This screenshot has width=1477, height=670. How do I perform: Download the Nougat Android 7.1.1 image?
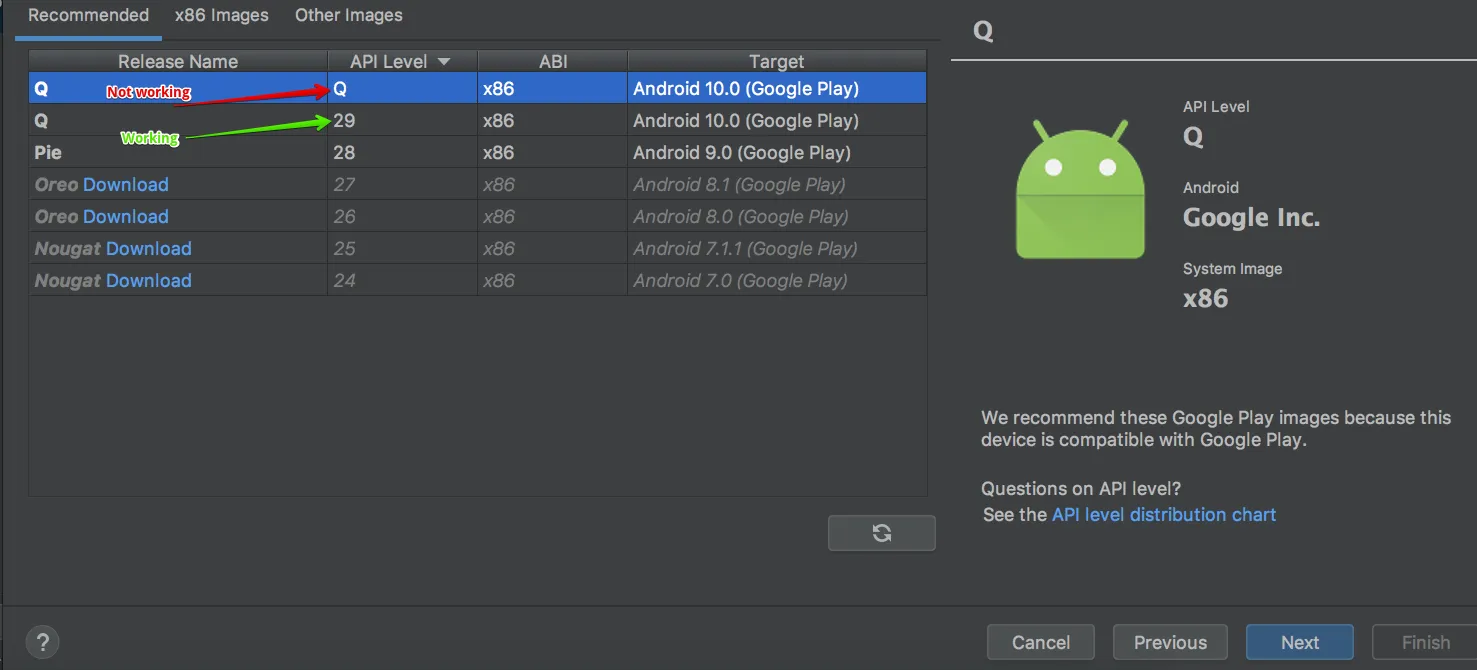coord(149,249)
